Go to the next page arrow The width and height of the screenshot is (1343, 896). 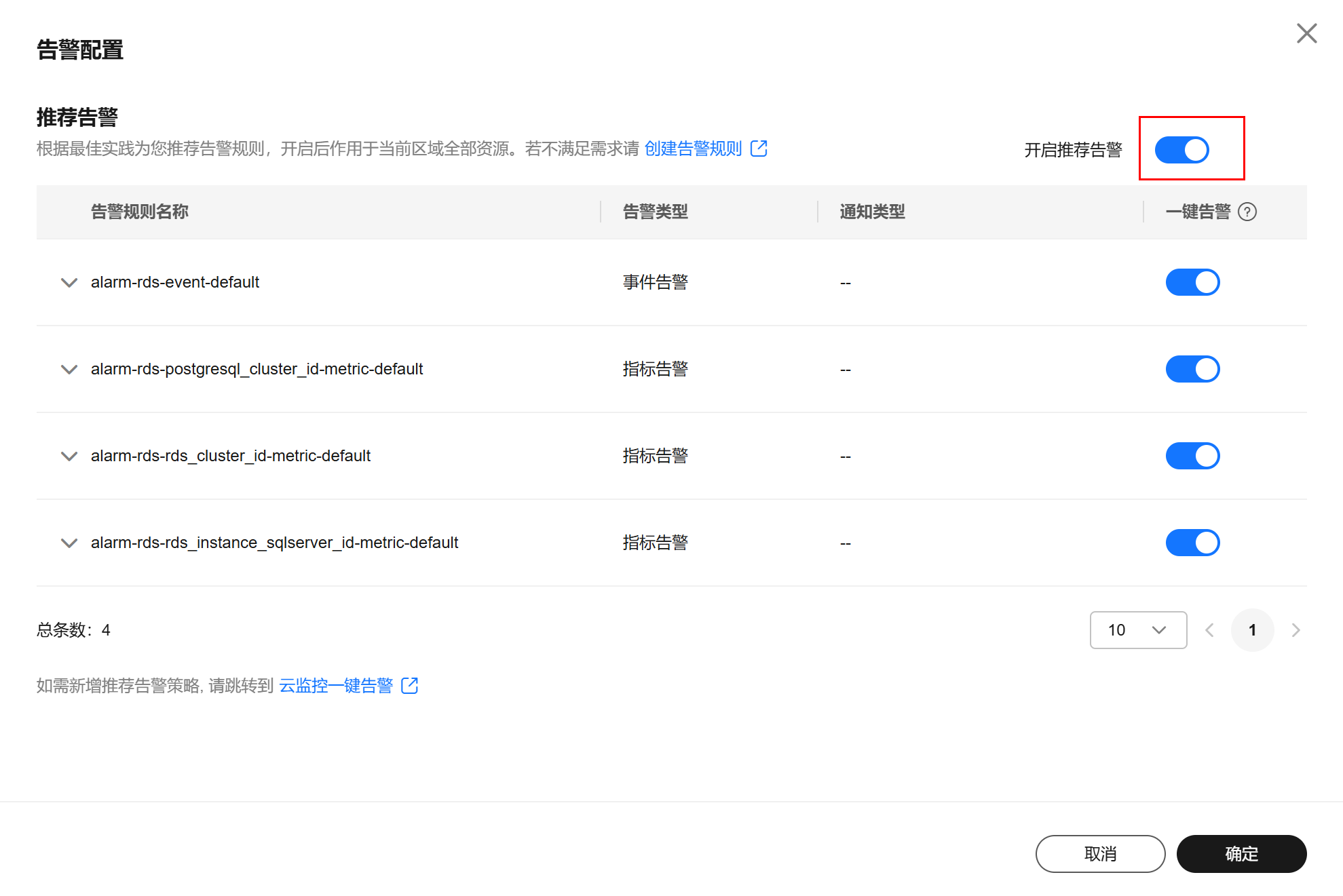[1295, 630]
